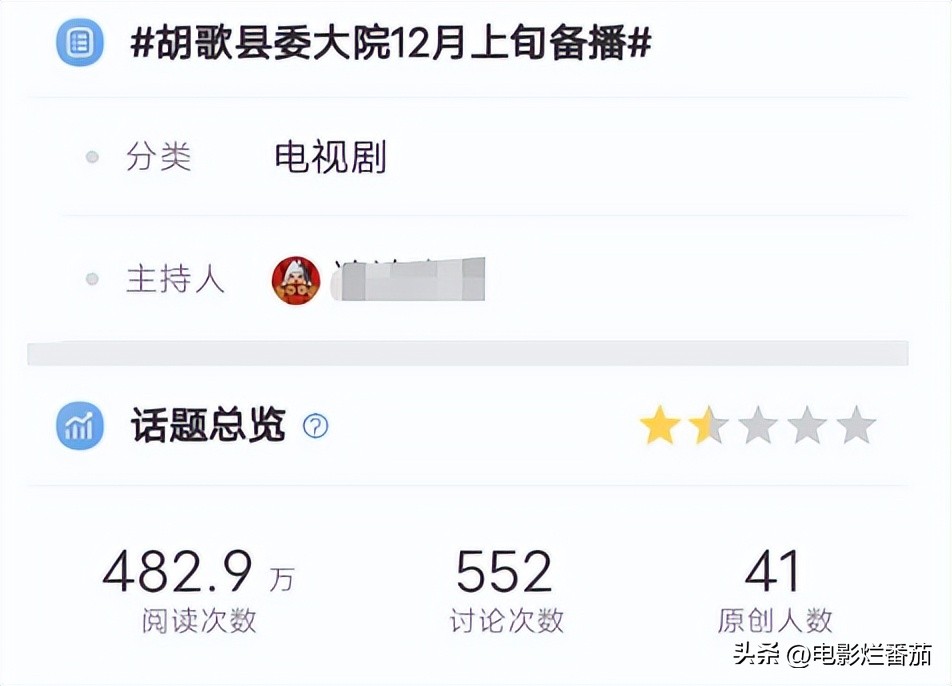The image size is (952, 686).
Task: Click the blurred host username
Action: [408, 279]
